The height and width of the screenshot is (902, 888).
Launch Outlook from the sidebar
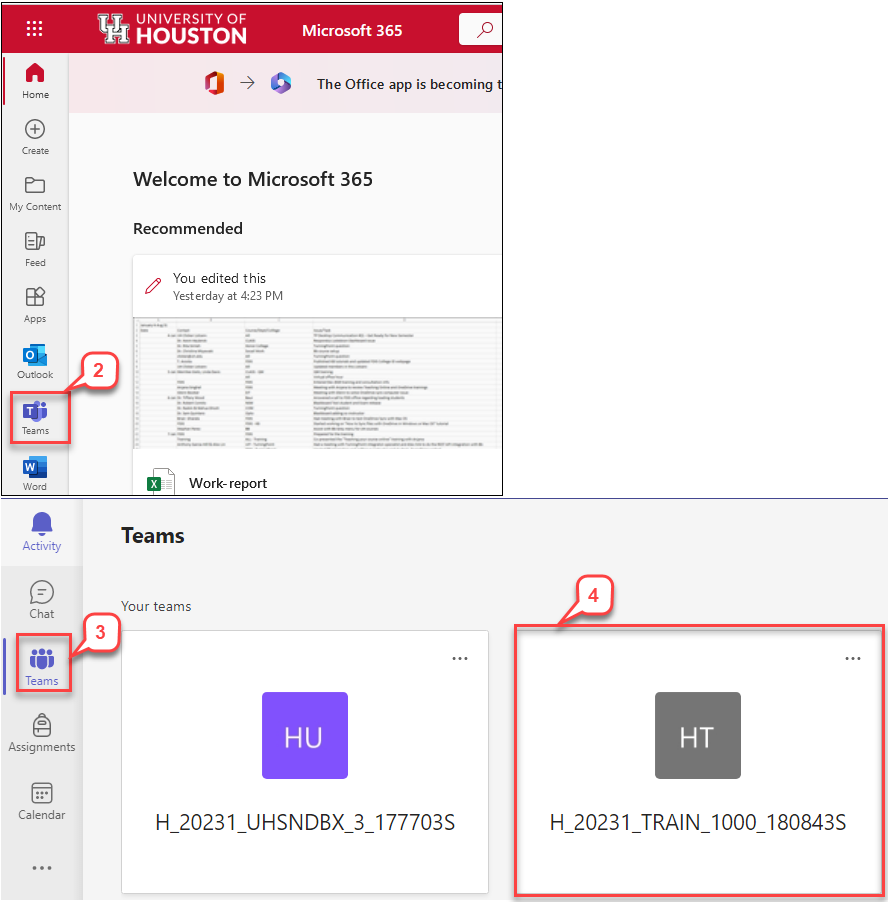pos(35,361)
